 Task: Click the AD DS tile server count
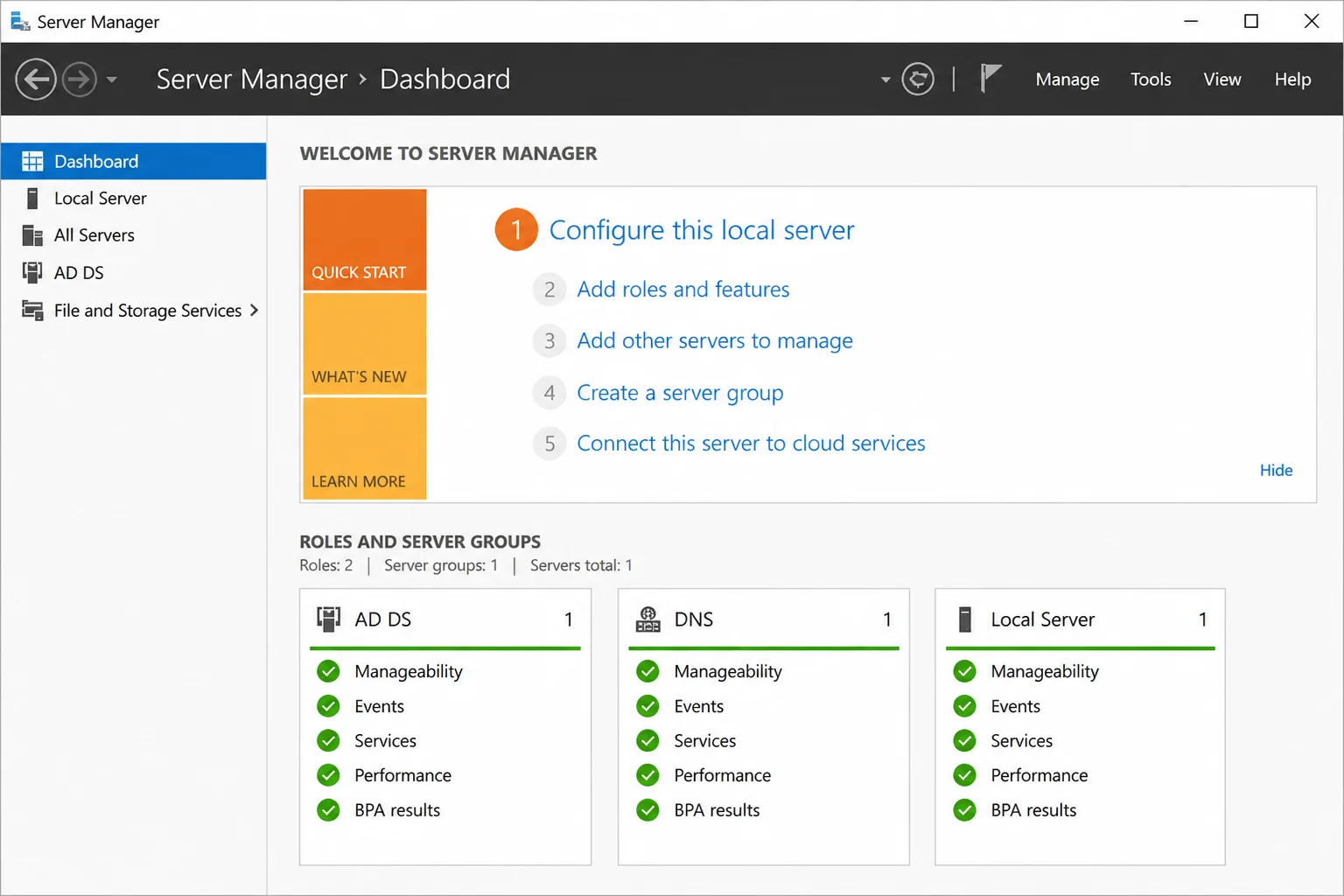point(568,619)
